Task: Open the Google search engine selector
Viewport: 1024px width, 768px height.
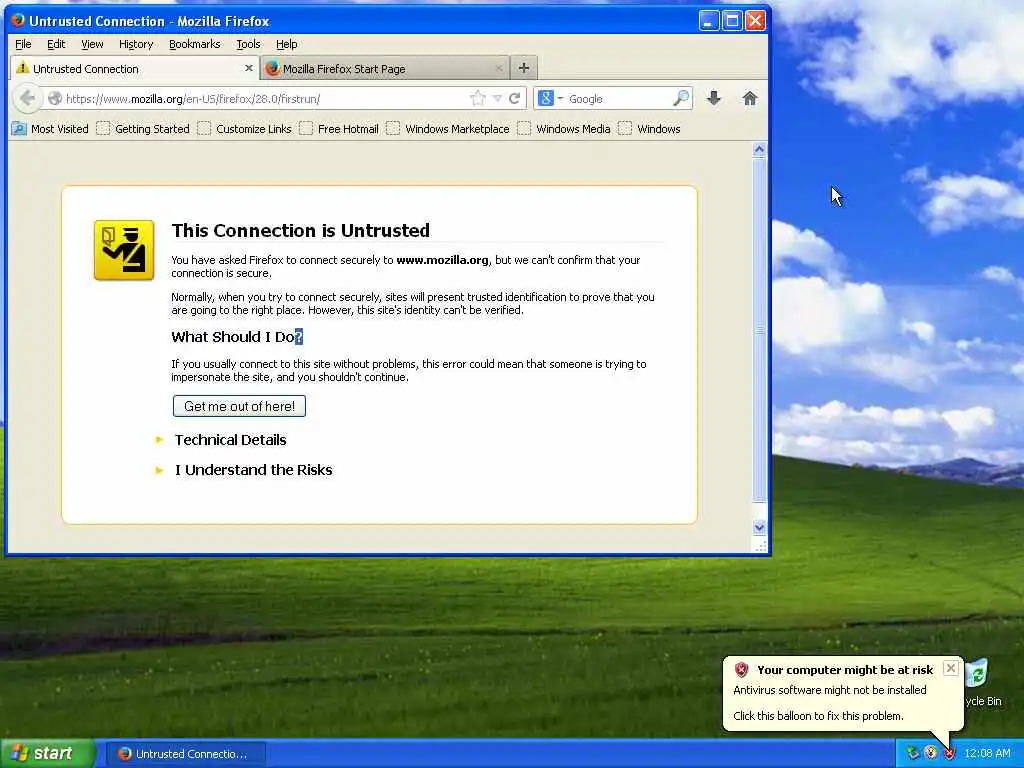Action: [x=550, y=99]
